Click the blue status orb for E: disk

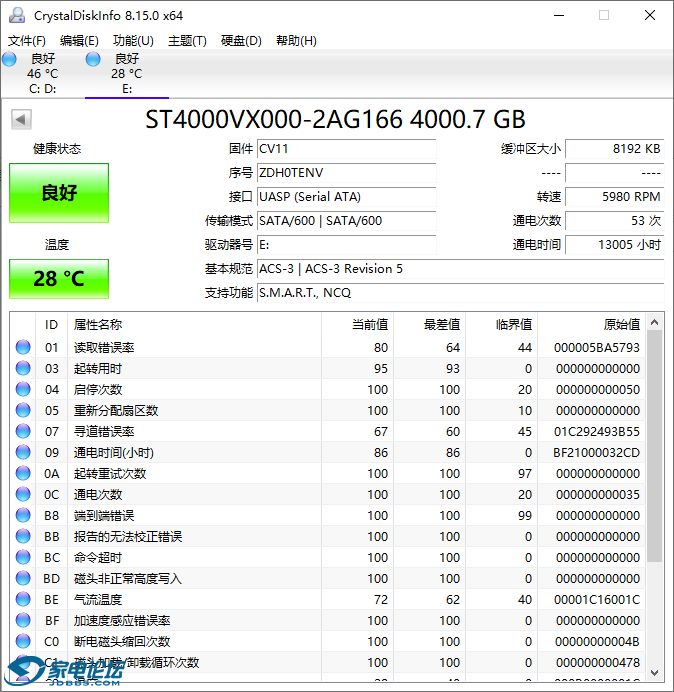click(93, 59)
